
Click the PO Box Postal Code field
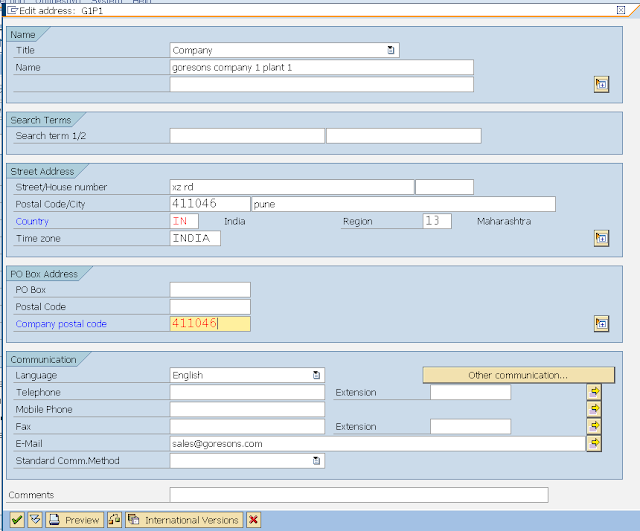click(x=210, y=307)
